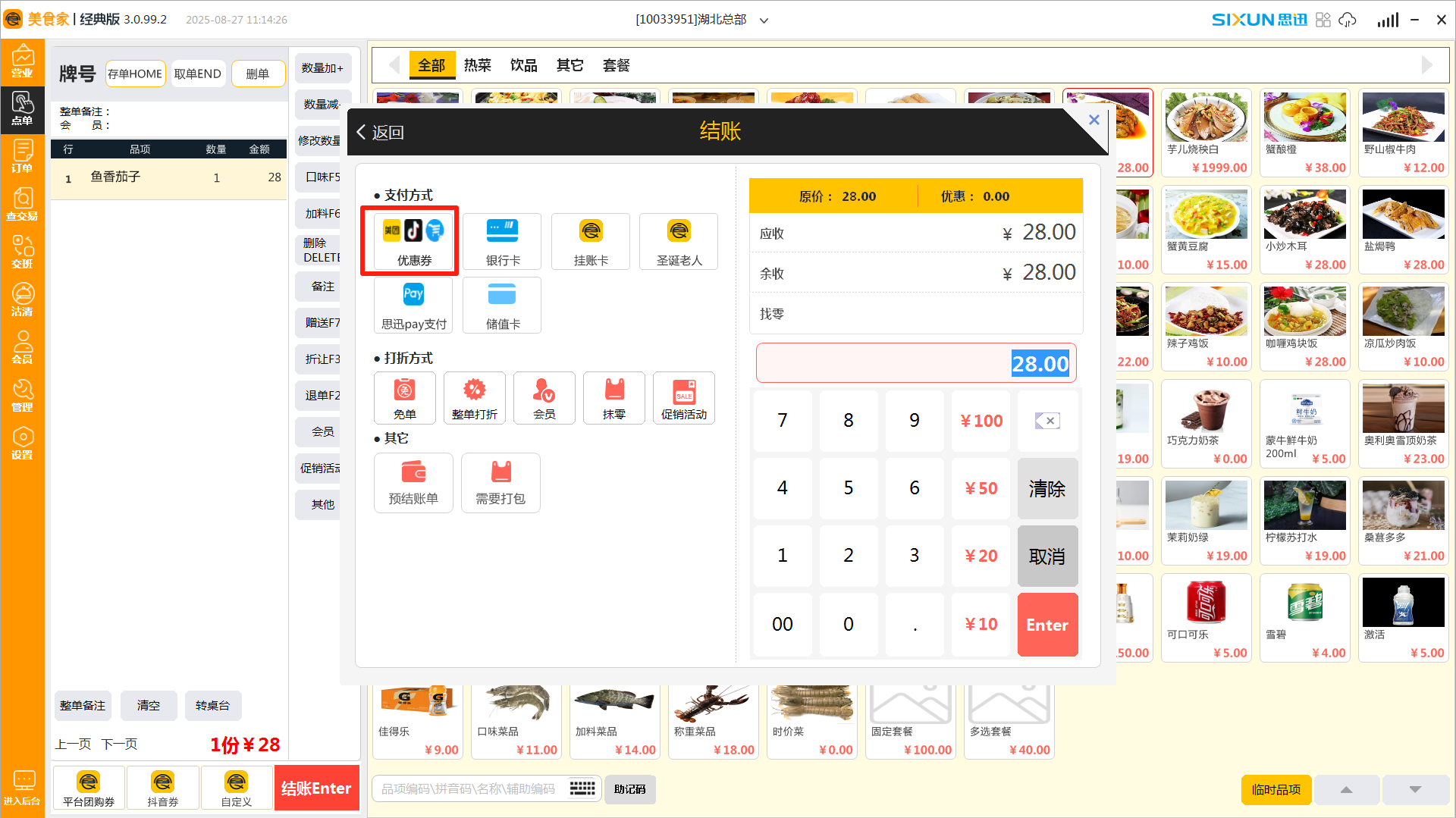1456x818 pixels.
Task: Click the payment amount input field
Action: (915, 363)
